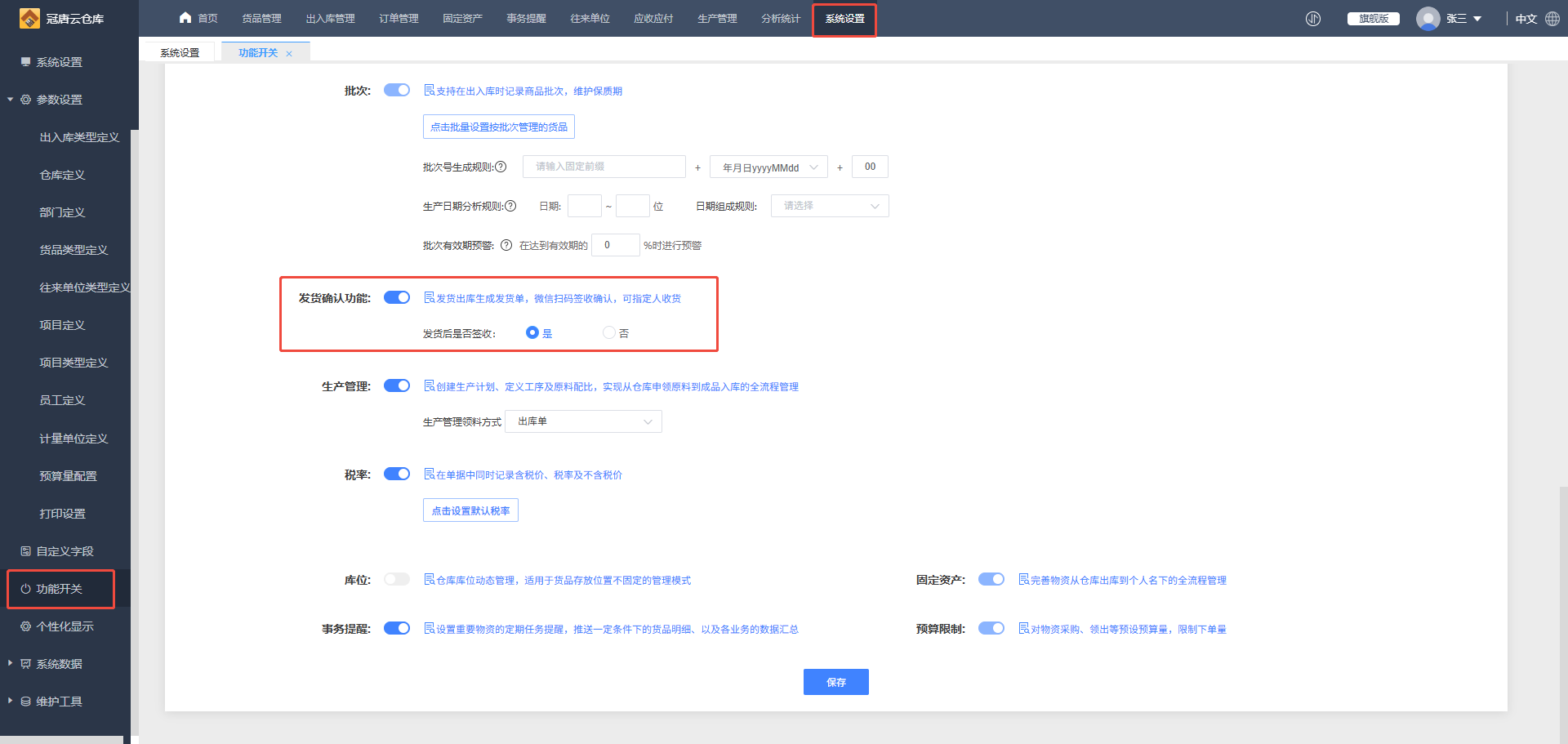Collapse the 参数设置 sidebar group
1568x744 pixels.
[11, 100]
